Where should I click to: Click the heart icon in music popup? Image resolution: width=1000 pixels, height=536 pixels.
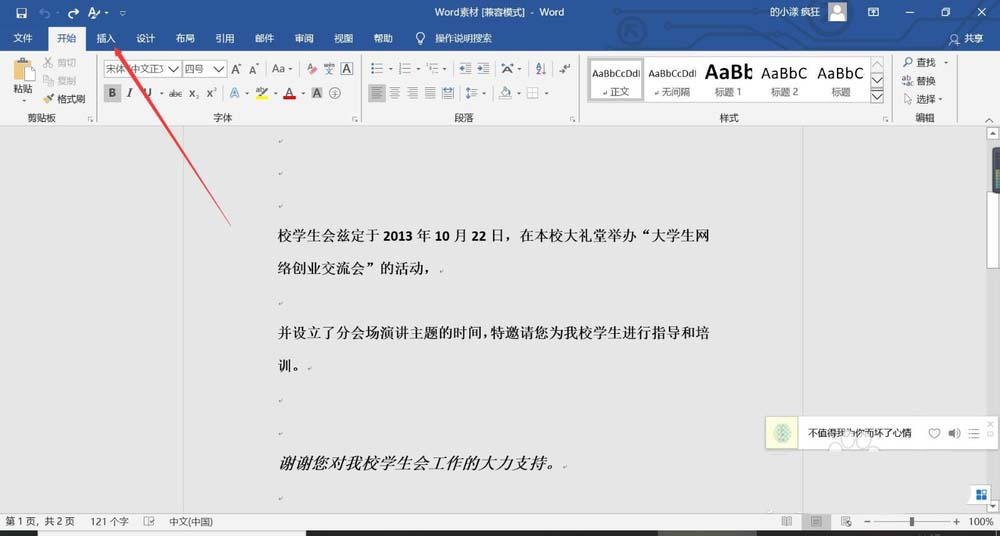coord(934,433)
